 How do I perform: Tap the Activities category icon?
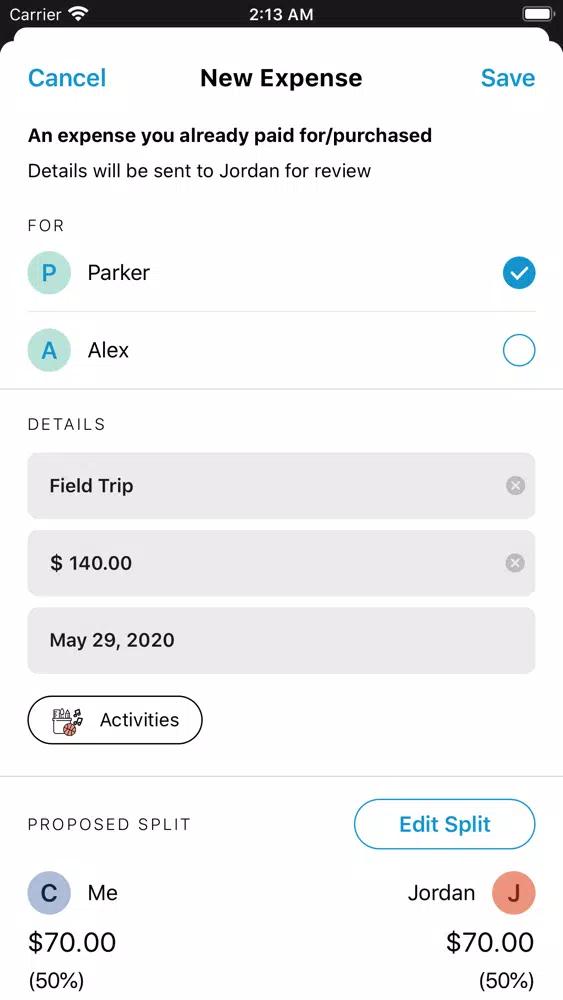[x=68, y=720]
